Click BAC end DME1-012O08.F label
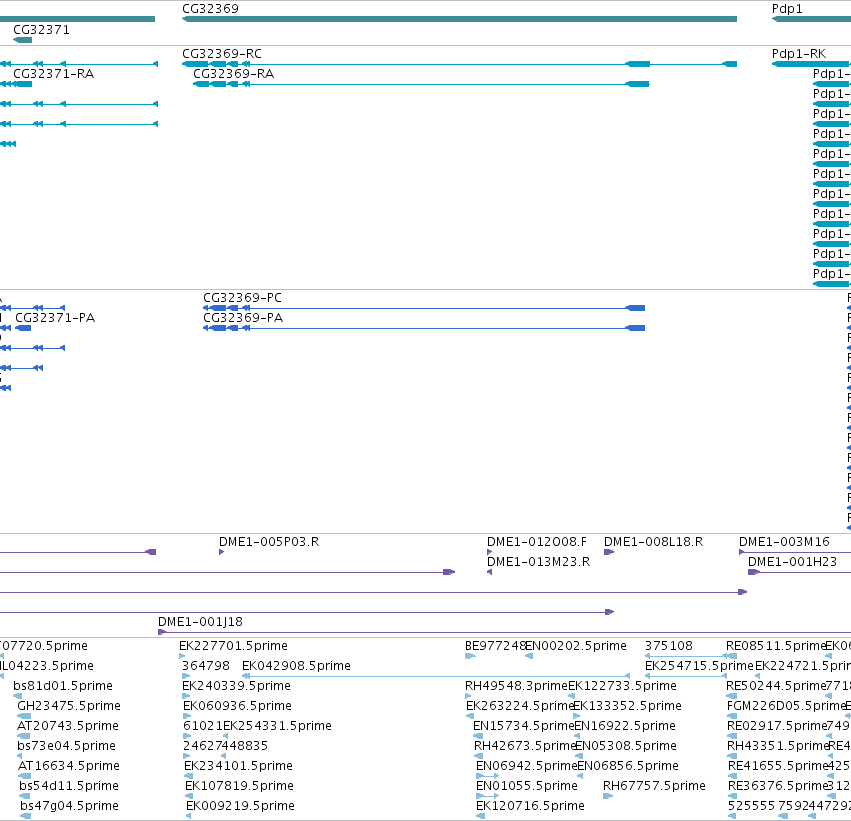 [537, 542]
